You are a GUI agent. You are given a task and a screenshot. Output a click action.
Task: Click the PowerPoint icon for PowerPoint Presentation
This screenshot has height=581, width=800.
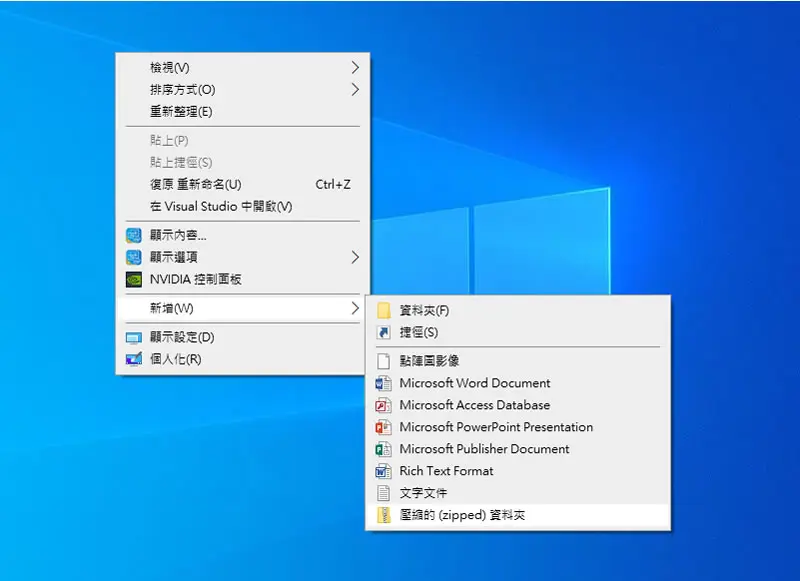[384, 427]
